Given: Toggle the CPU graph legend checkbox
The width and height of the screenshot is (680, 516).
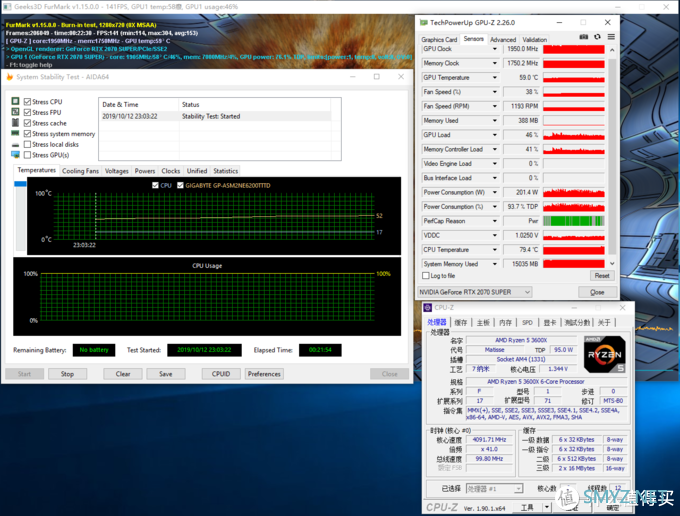Looking at the screenshot, I should point(155,185).
